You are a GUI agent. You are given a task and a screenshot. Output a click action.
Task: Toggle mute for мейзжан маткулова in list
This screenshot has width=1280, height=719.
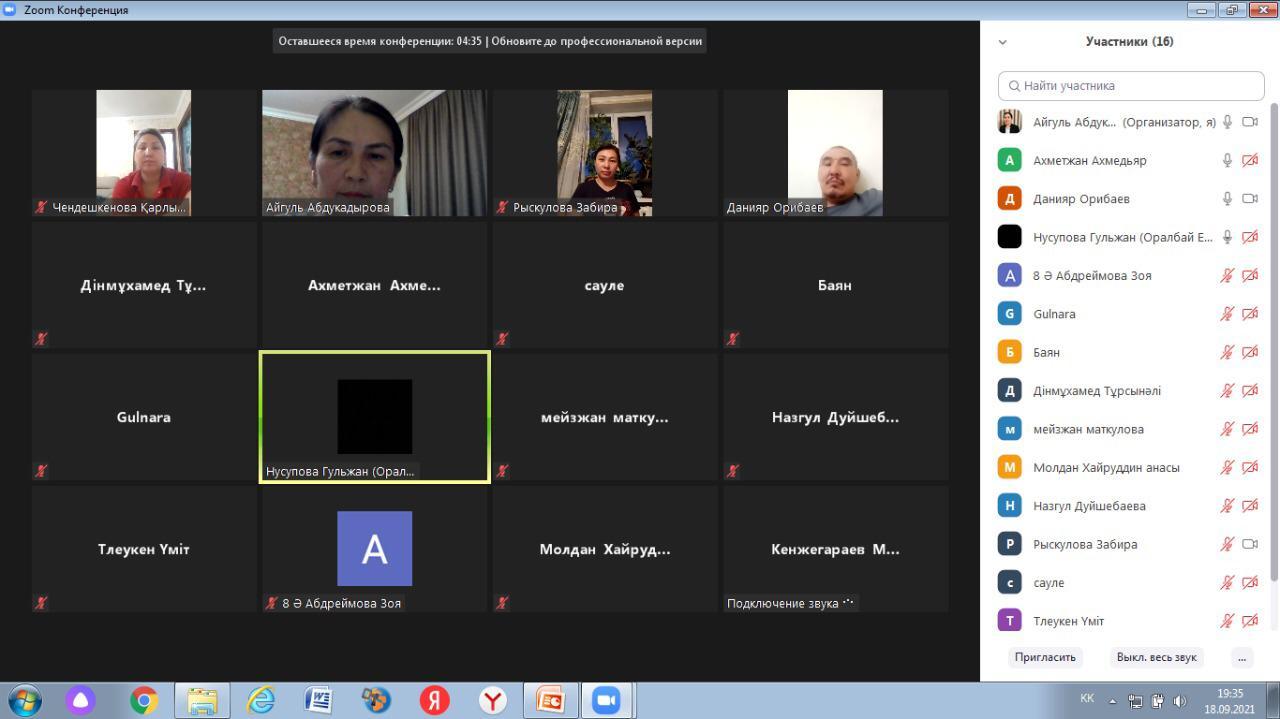coord(1227,429)
